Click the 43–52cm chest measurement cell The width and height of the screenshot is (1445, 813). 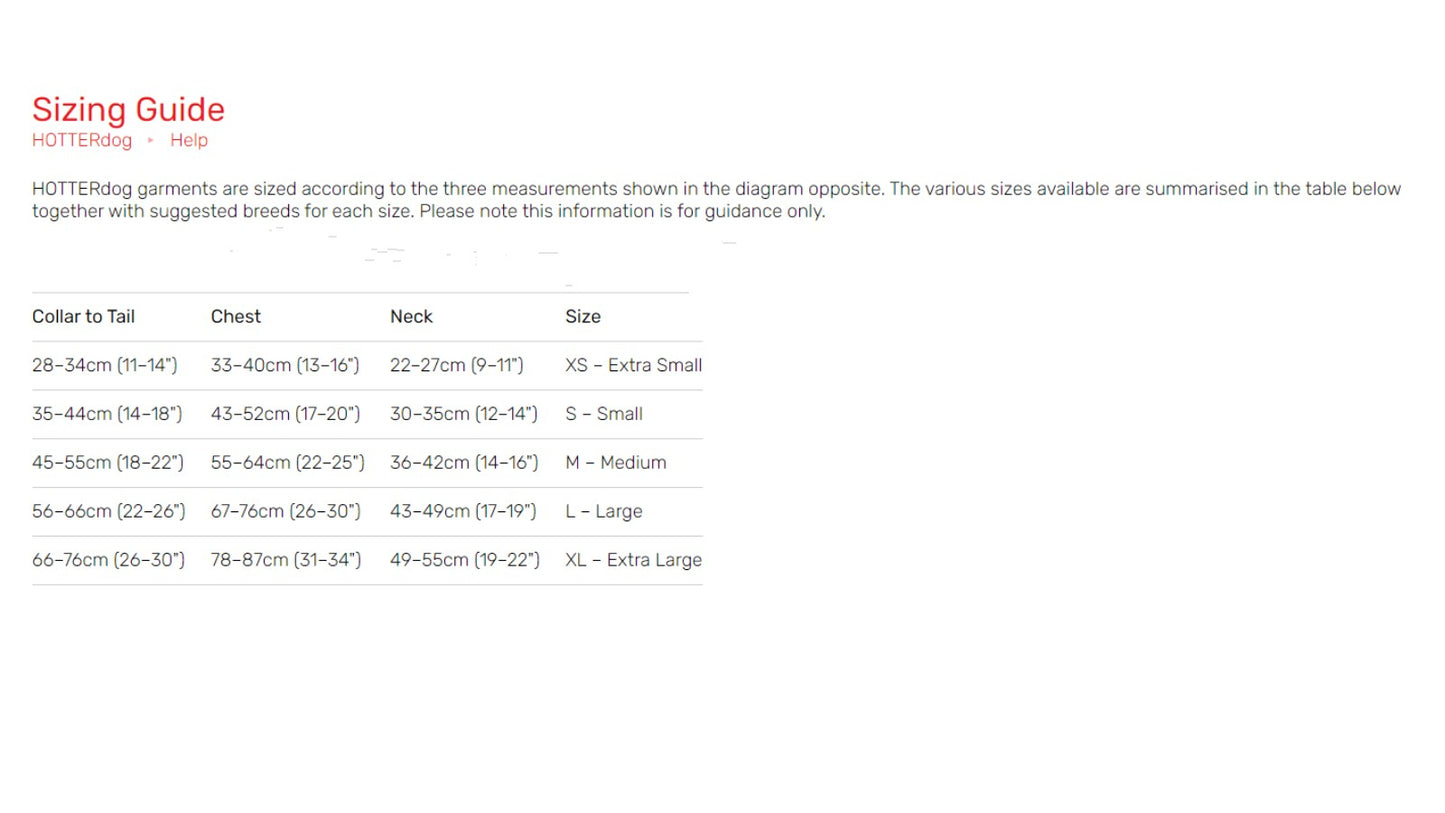click(285, 414)
